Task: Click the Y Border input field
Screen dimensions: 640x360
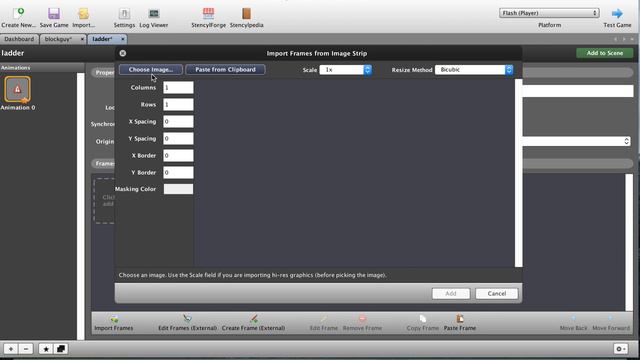Action: coord(178,172)
